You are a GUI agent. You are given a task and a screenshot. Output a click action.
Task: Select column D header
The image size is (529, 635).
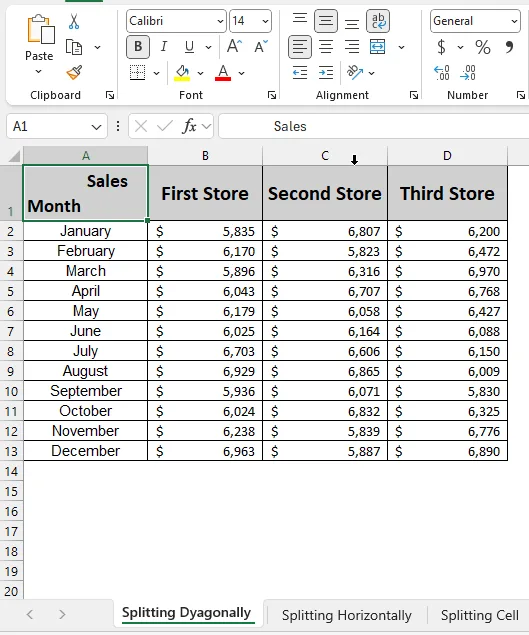[x=447, y=156]
